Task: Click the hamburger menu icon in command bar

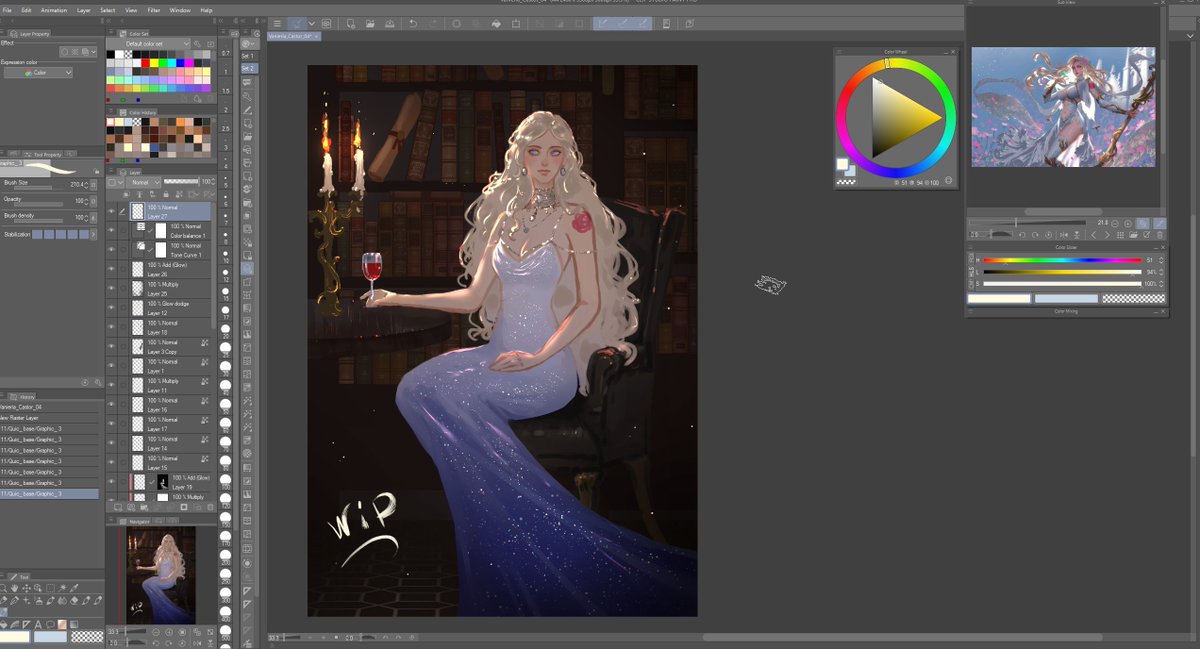Action: pos(277,23)
